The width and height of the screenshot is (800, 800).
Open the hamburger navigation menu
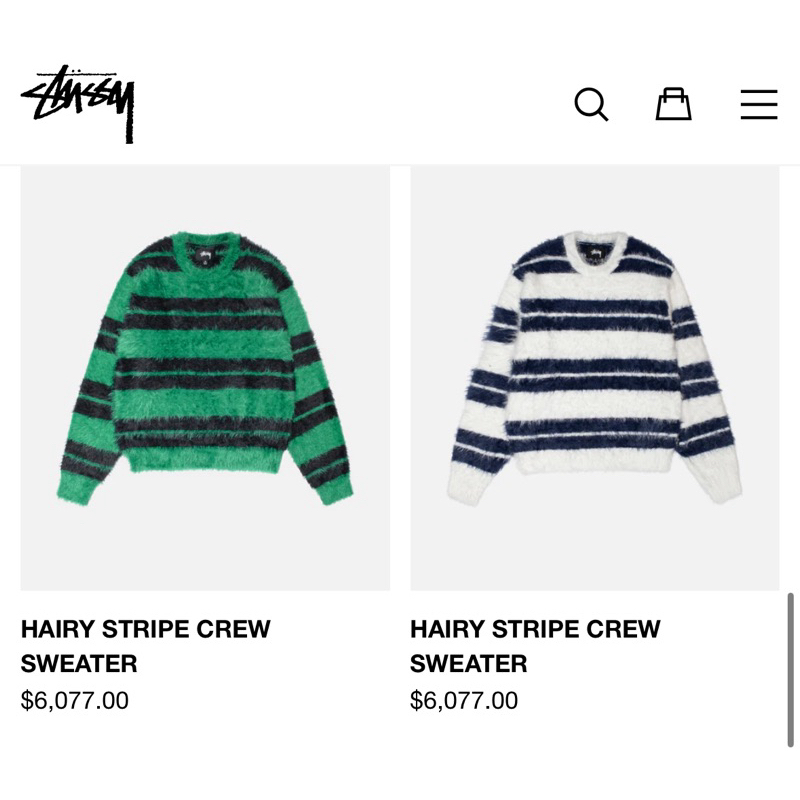pyautogui.click(x=759, y=105)
